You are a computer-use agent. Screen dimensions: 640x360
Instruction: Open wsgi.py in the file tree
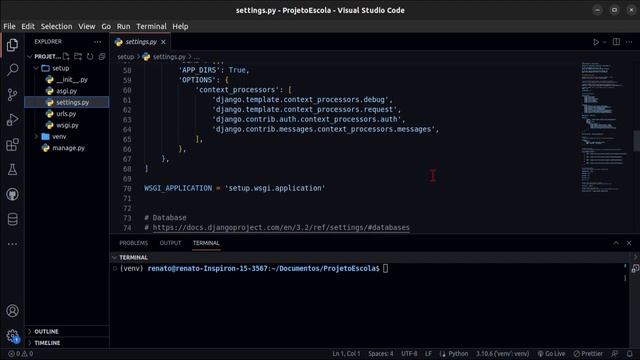[x=67, y=125]
